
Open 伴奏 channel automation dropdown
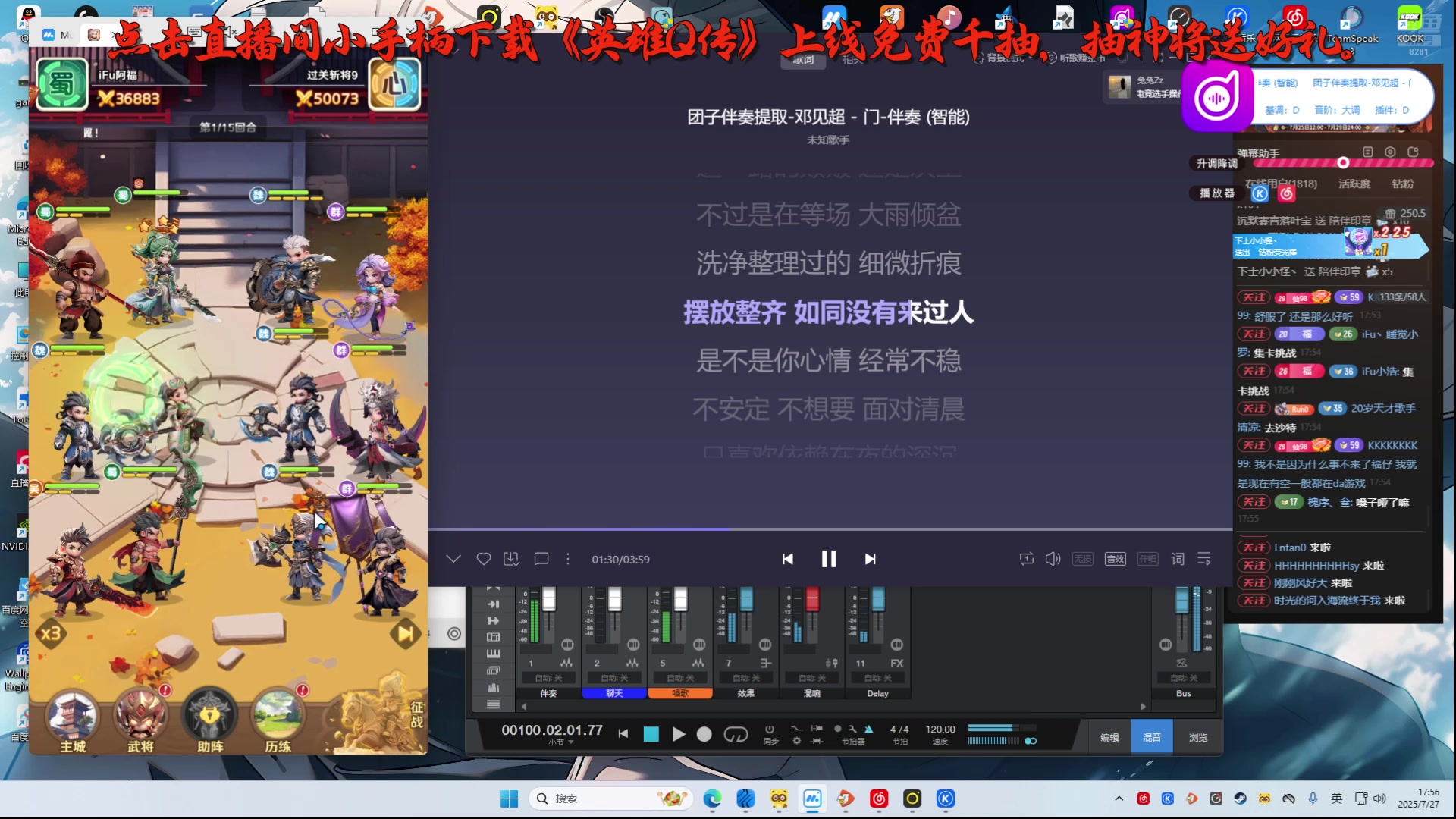(x=548, y=678)
